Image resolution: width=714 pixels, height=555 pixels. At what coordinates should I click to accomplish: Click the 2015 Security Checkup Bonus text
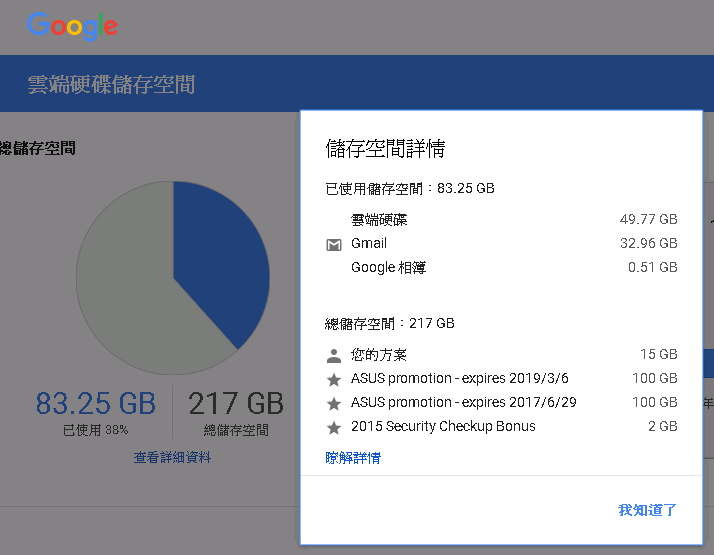point(443,426)
